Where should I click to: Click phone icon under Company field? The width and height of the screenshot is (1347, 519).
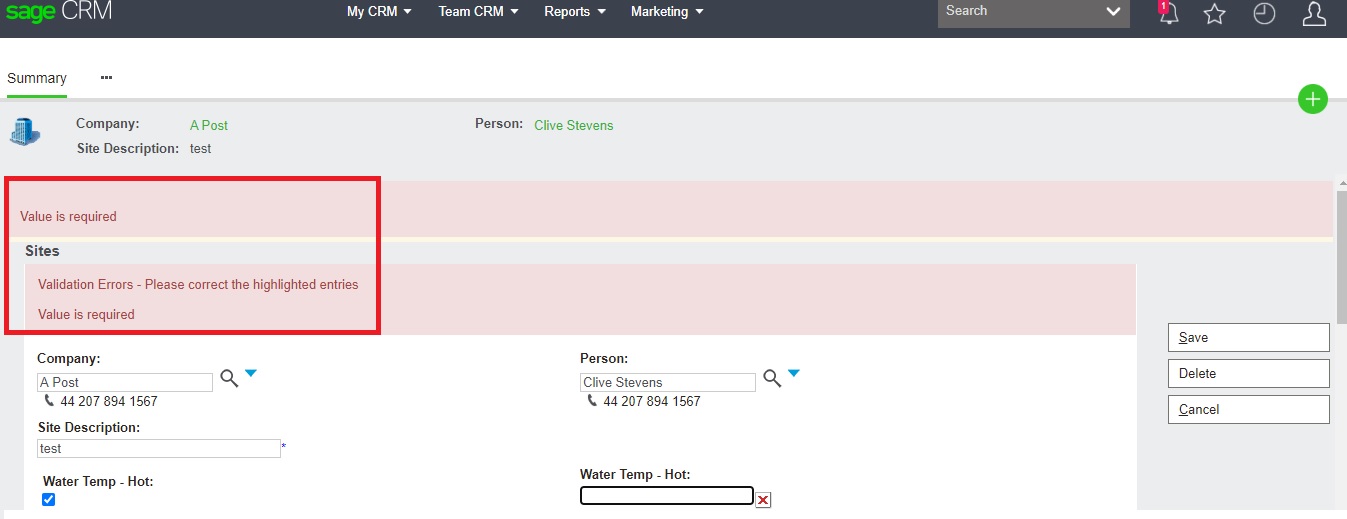point(49,401)
